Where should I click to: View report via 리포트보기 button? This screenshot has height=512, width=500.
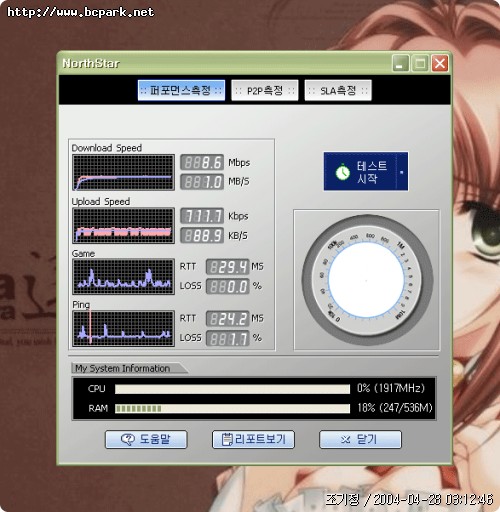coord(253,439)
